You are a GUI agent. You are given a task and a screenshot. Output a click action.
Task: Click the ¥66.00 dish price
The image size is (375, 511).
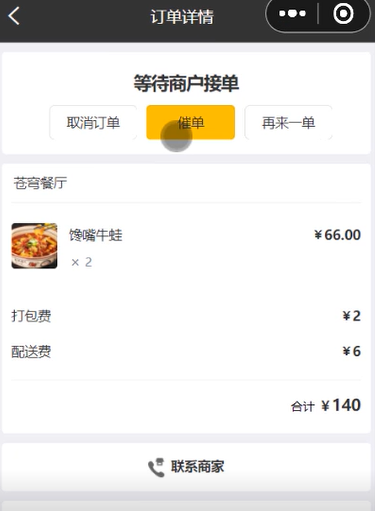[x=337, y=235]
